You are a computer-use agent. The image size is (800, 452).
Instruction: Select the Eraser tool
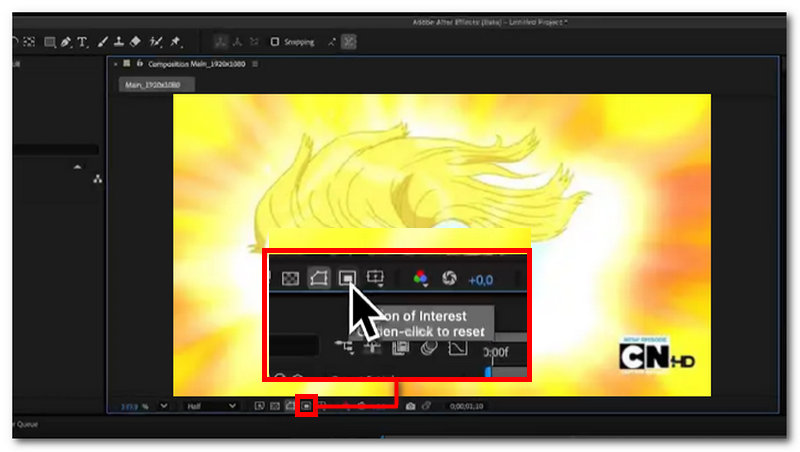(x=135, y=42)
